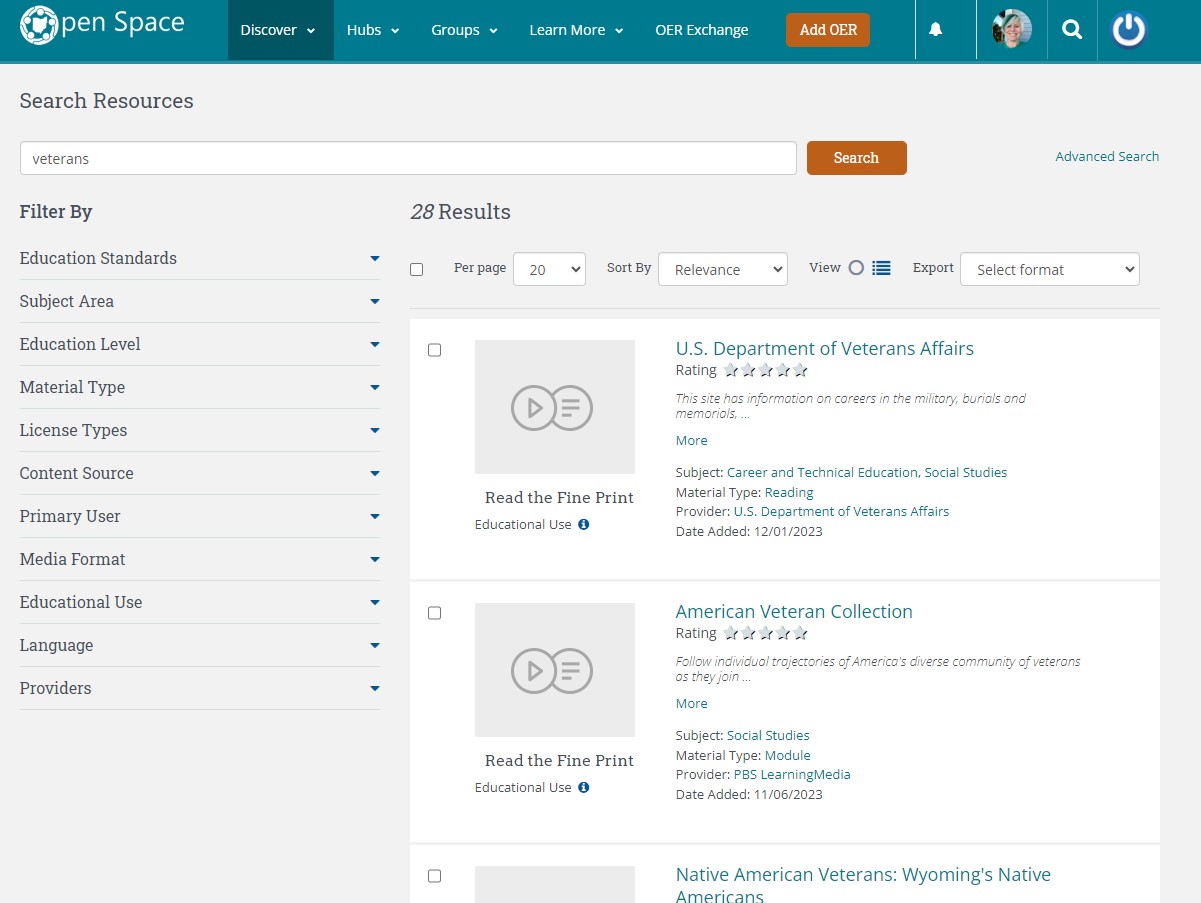The image size is (1201, 903).
Task: Click the orange Search button
Action: click(x=857, y=158)
